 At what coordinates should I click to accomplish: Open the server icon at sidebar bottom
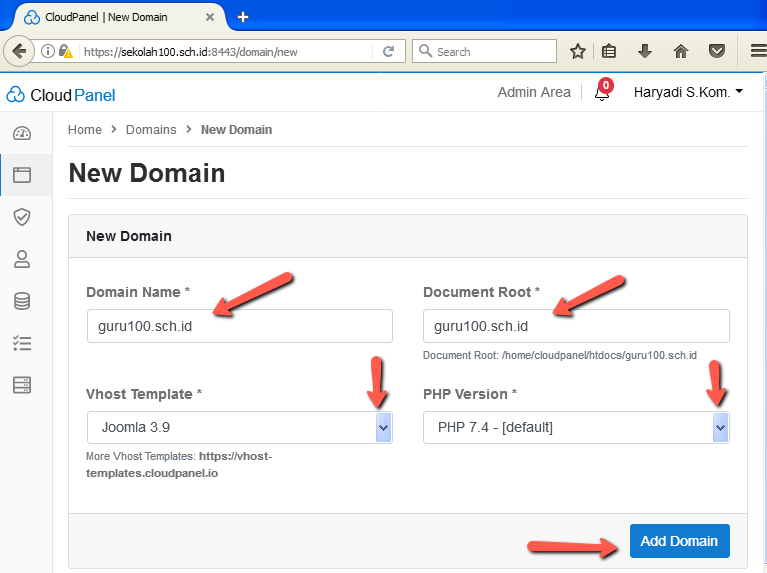[x=21, y=385]
